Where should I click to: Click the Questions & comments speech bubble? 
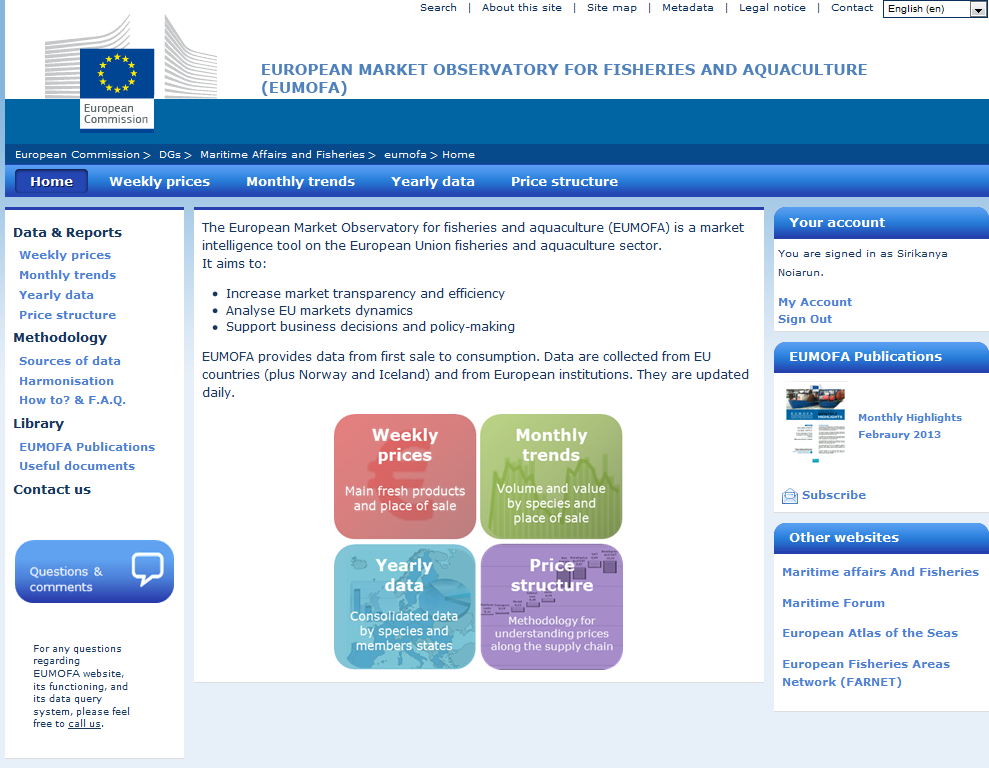click(x=148, y=569)
